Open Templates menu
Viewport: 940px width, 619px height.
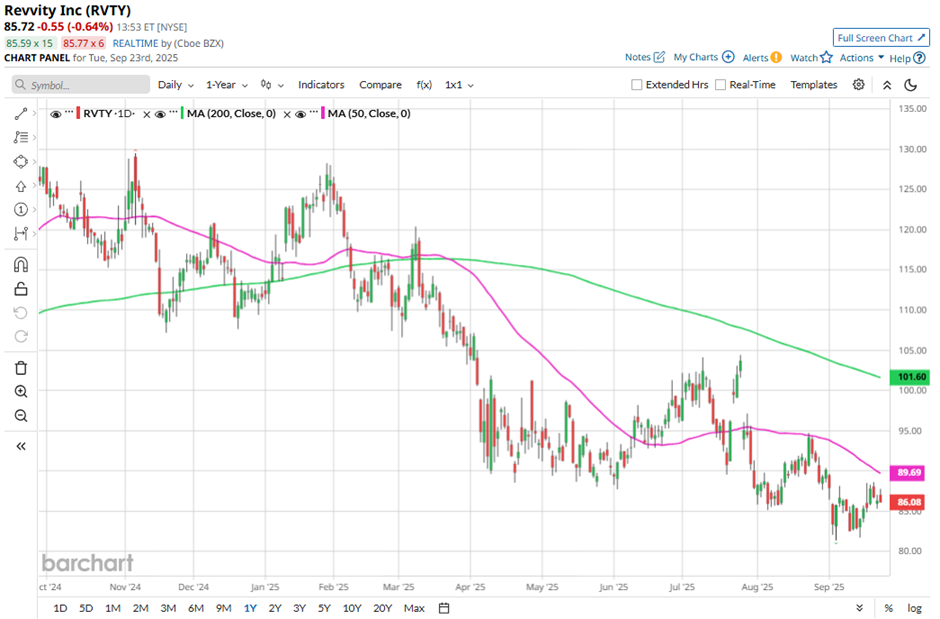[814, 85]
